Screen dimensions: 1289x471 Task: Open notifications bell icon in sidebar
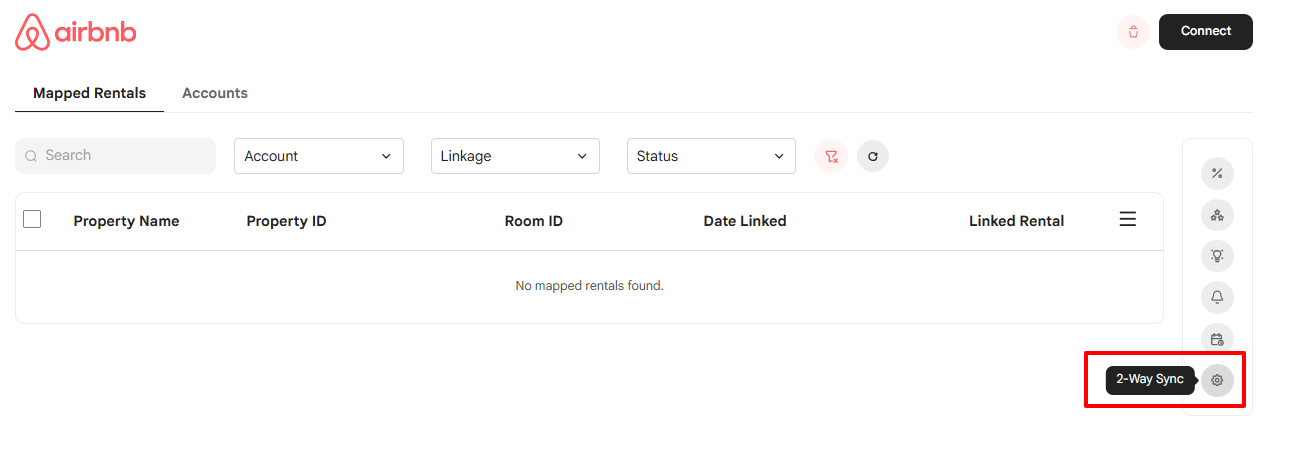tap(1217, 297)
